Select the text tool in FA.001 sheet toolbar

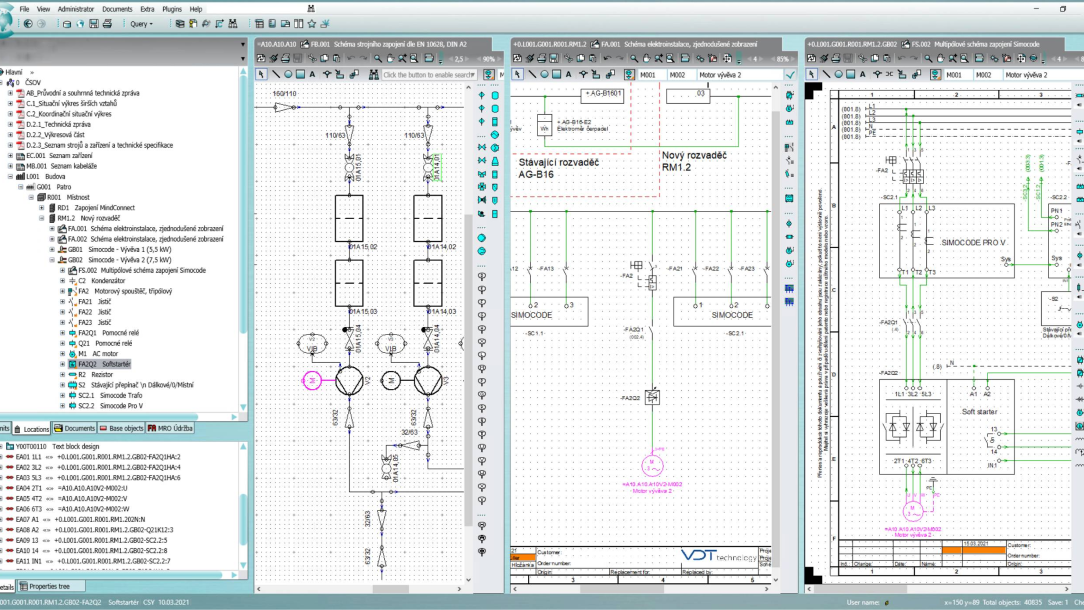568,74
